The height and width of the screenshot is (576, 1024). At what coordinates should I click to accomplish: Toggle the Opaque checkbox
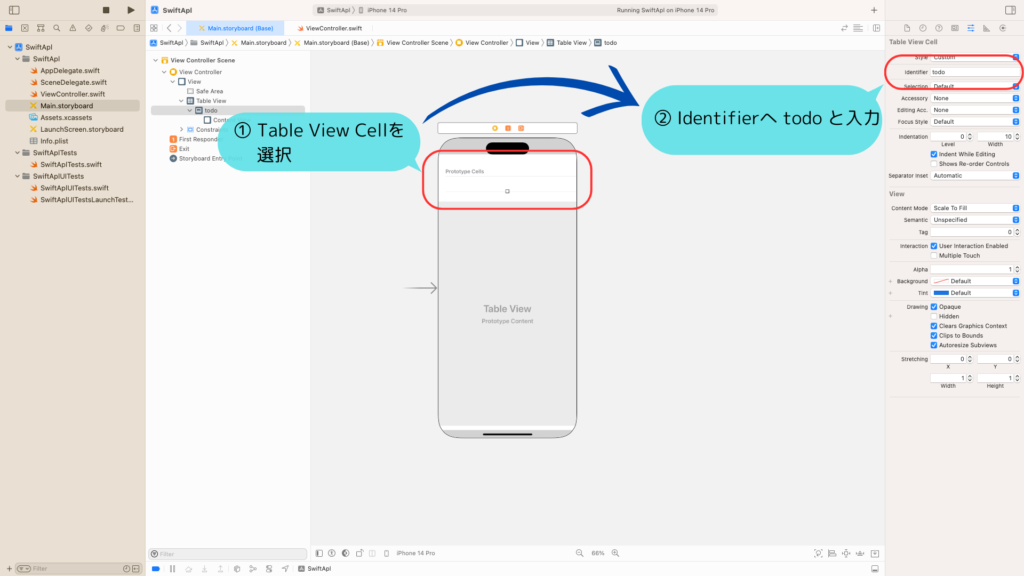coord(934,306)
